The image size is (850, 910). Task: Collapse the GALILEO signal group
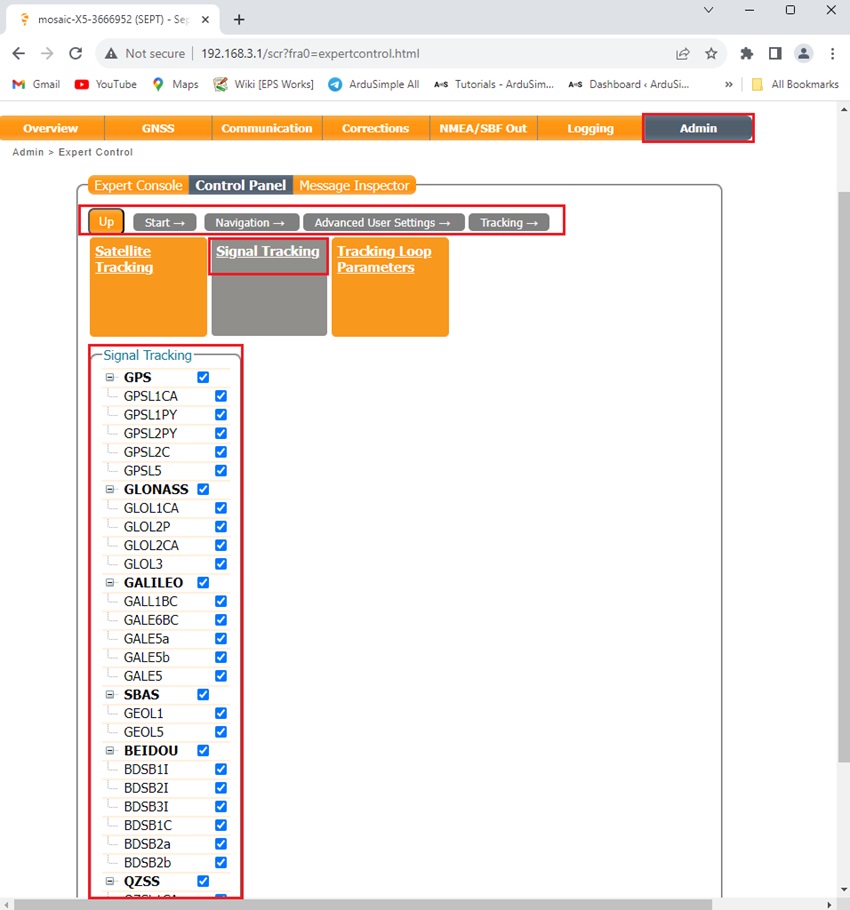click(x=110, y=583)
